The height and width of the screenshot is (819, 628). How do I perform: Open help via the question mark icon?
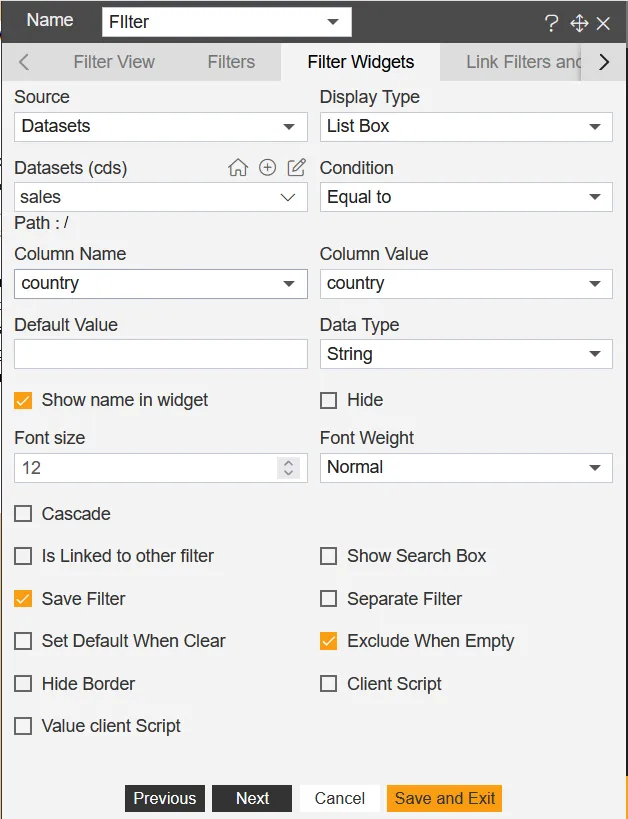551,23
